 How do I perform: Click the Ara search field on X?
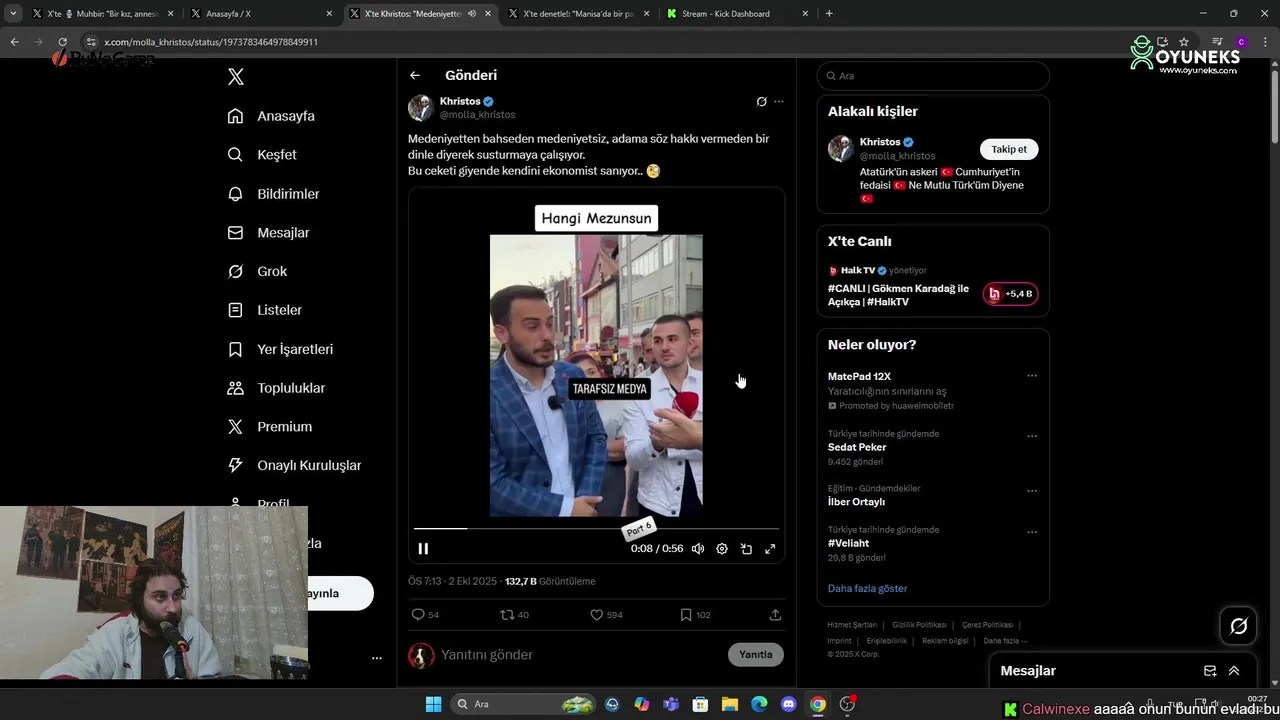[x=933, y=76]
